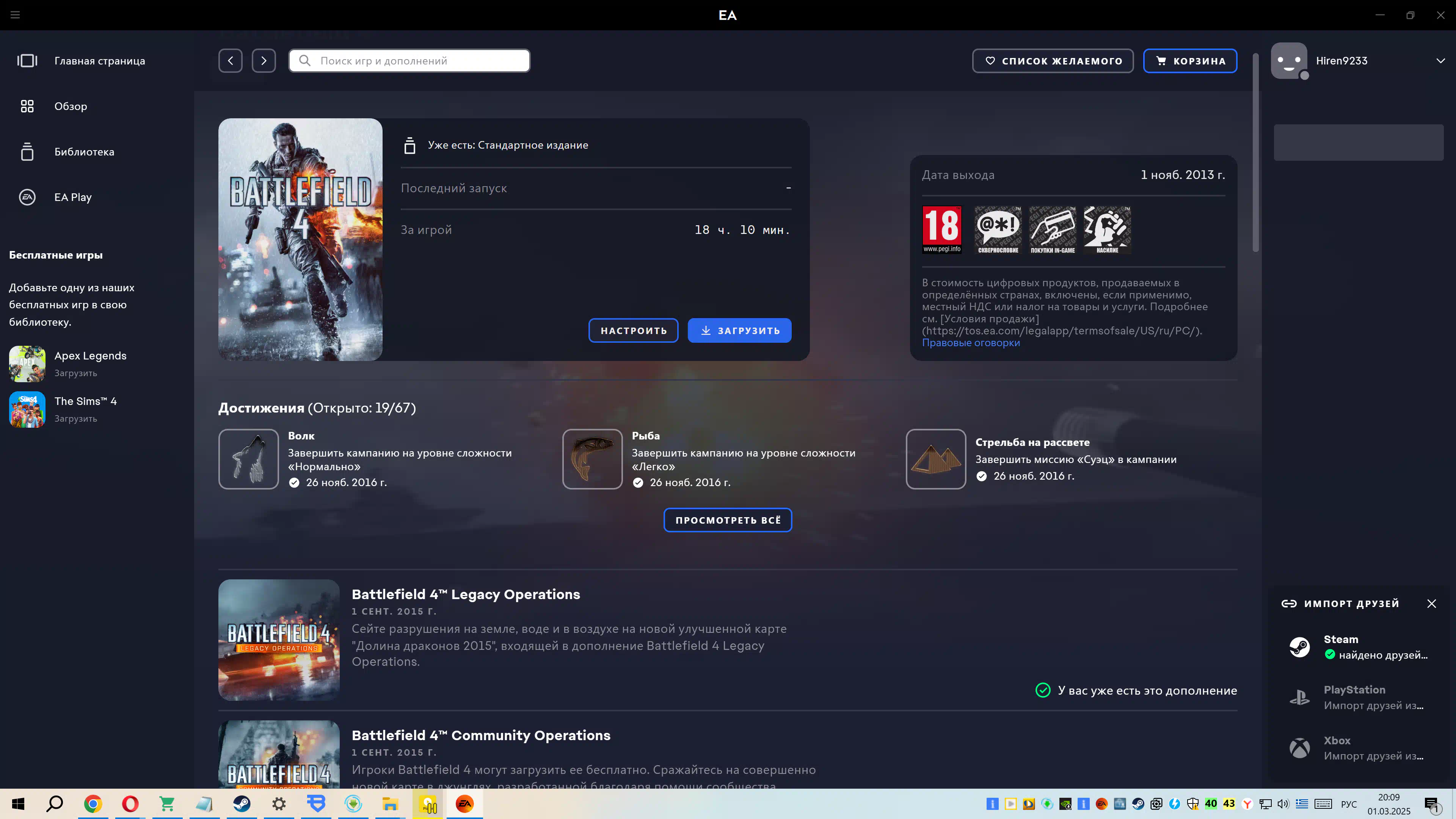The image size is (1456, 819).
Task: Open the taskbar volume control
Action: 1283,804
